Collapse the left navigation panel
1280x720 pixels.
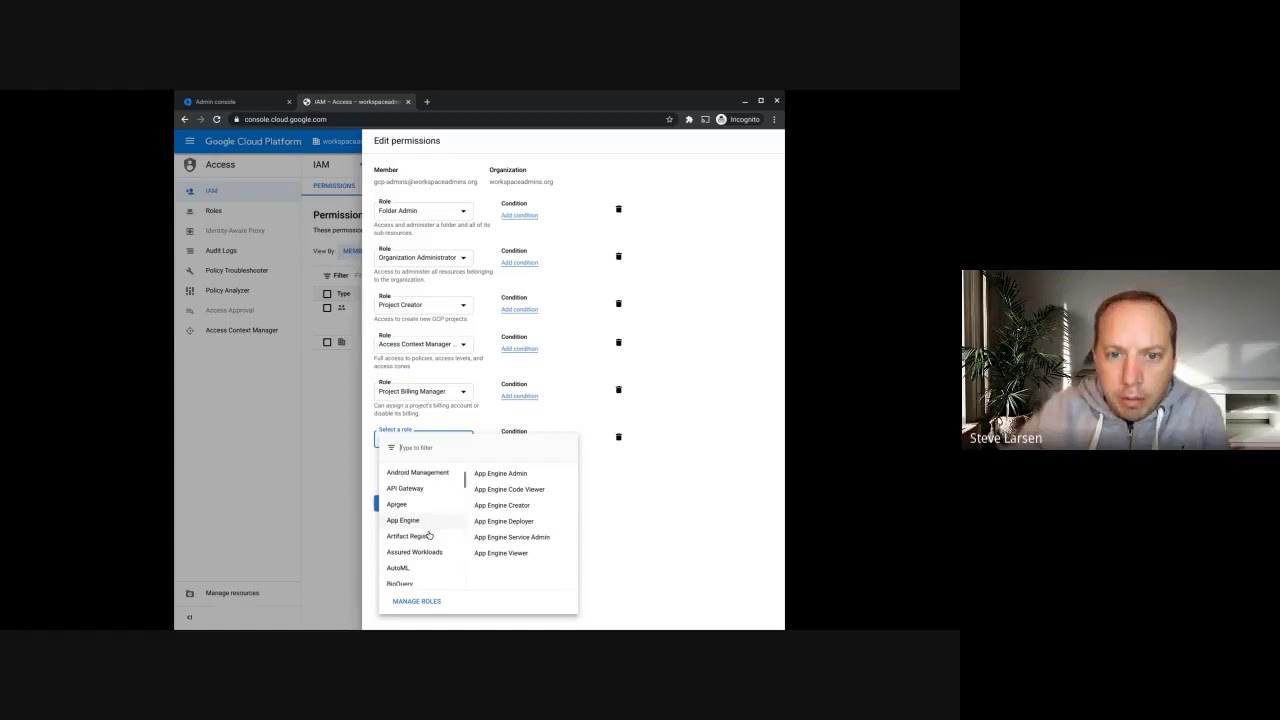pos(189,617)
